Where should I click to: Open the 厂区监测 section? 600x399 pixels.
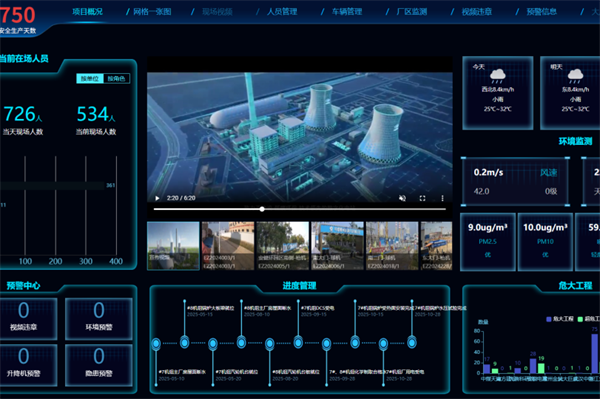(412, 11)
